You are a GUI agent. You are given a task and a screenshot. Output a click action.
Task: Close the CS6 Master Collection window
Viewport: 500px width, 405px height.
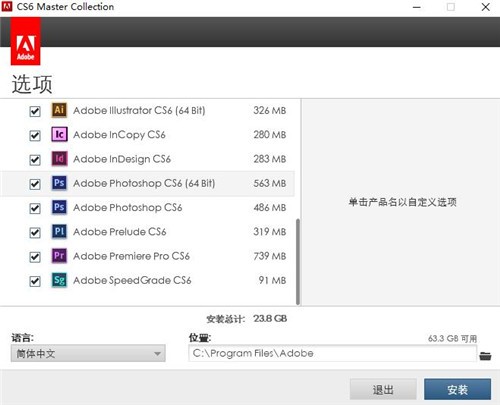[486, 7]
